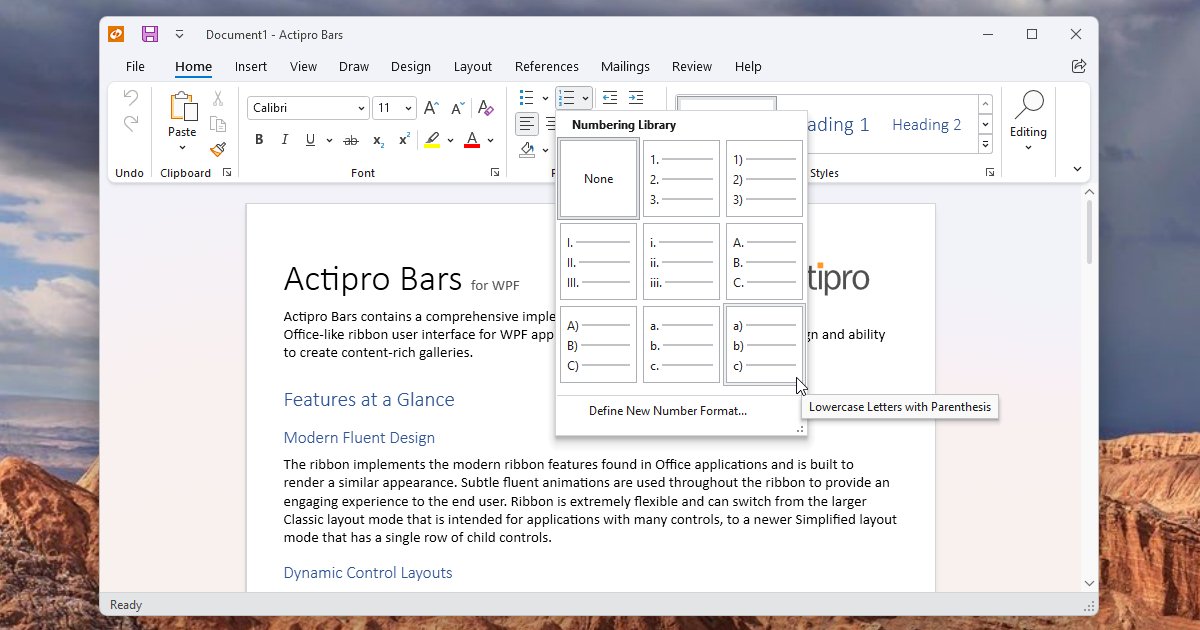This screenshot has width=1200, height=630.
Task: Click the Decrease Indent icon
Action: coord(610,98)
